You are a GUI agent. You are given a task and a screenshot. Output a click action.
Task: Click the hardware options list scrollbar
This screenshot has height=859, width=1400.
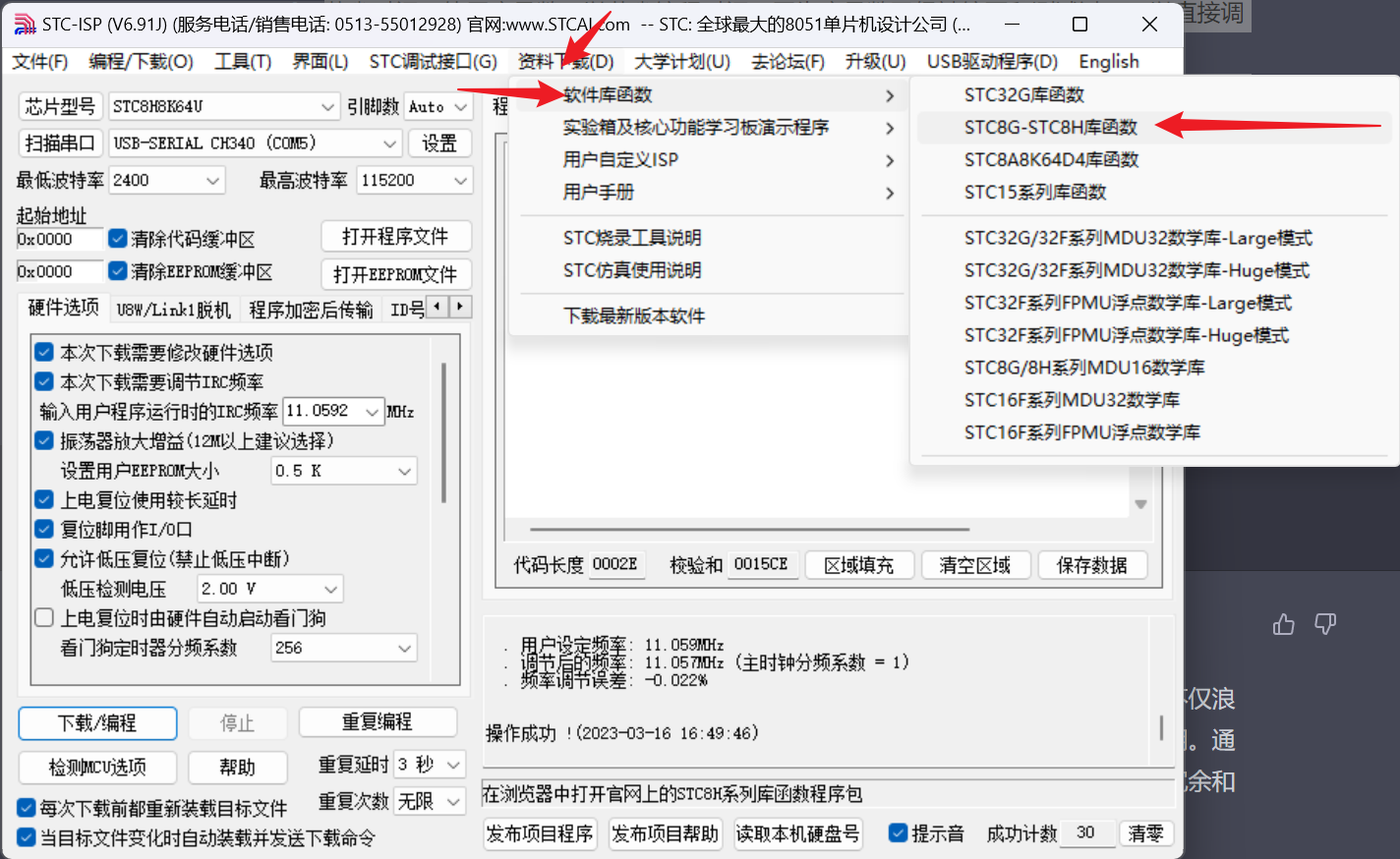click(x=444, y=432)
